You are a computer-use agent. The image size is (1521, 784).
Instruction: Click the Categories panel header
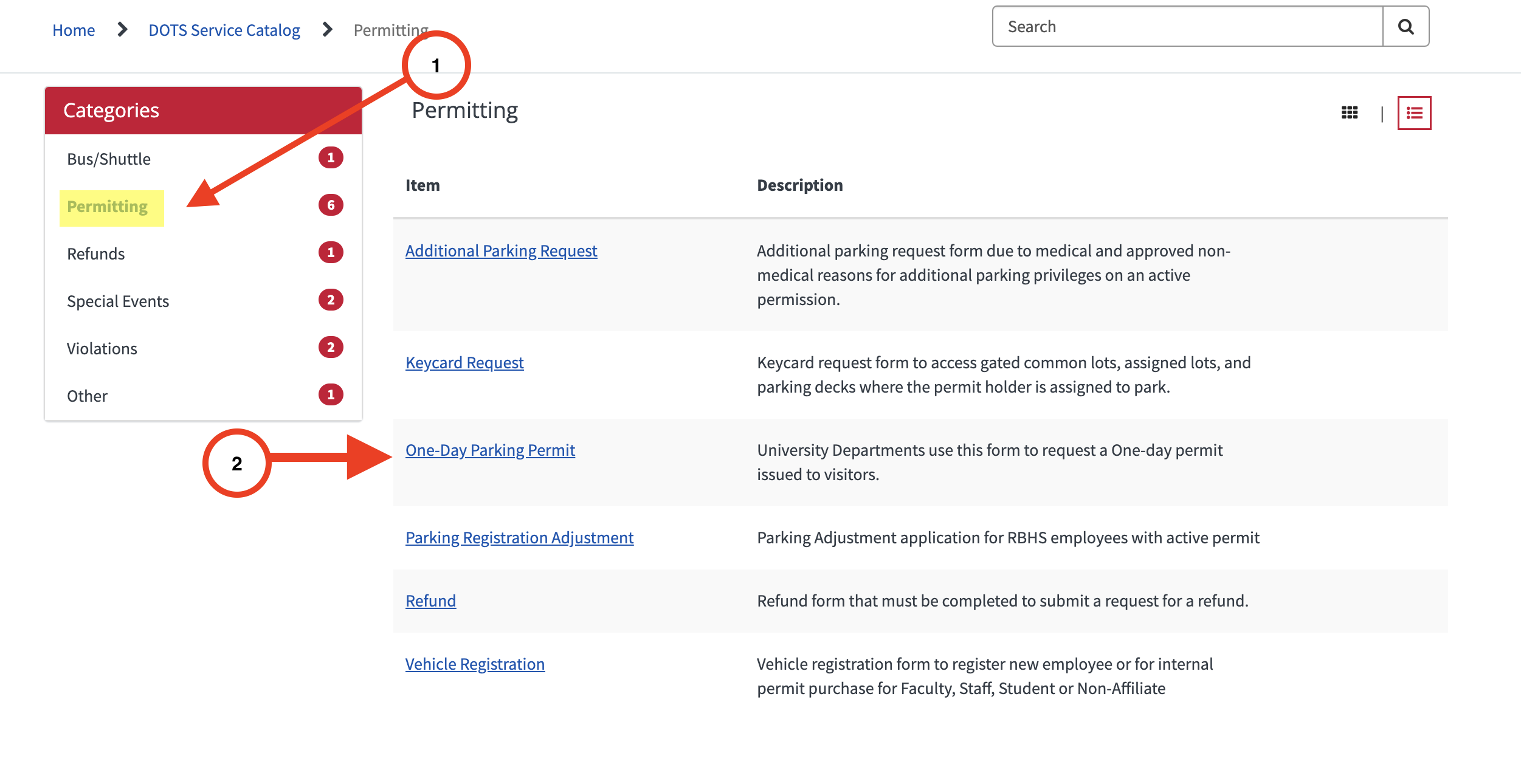tap(203, 111)
